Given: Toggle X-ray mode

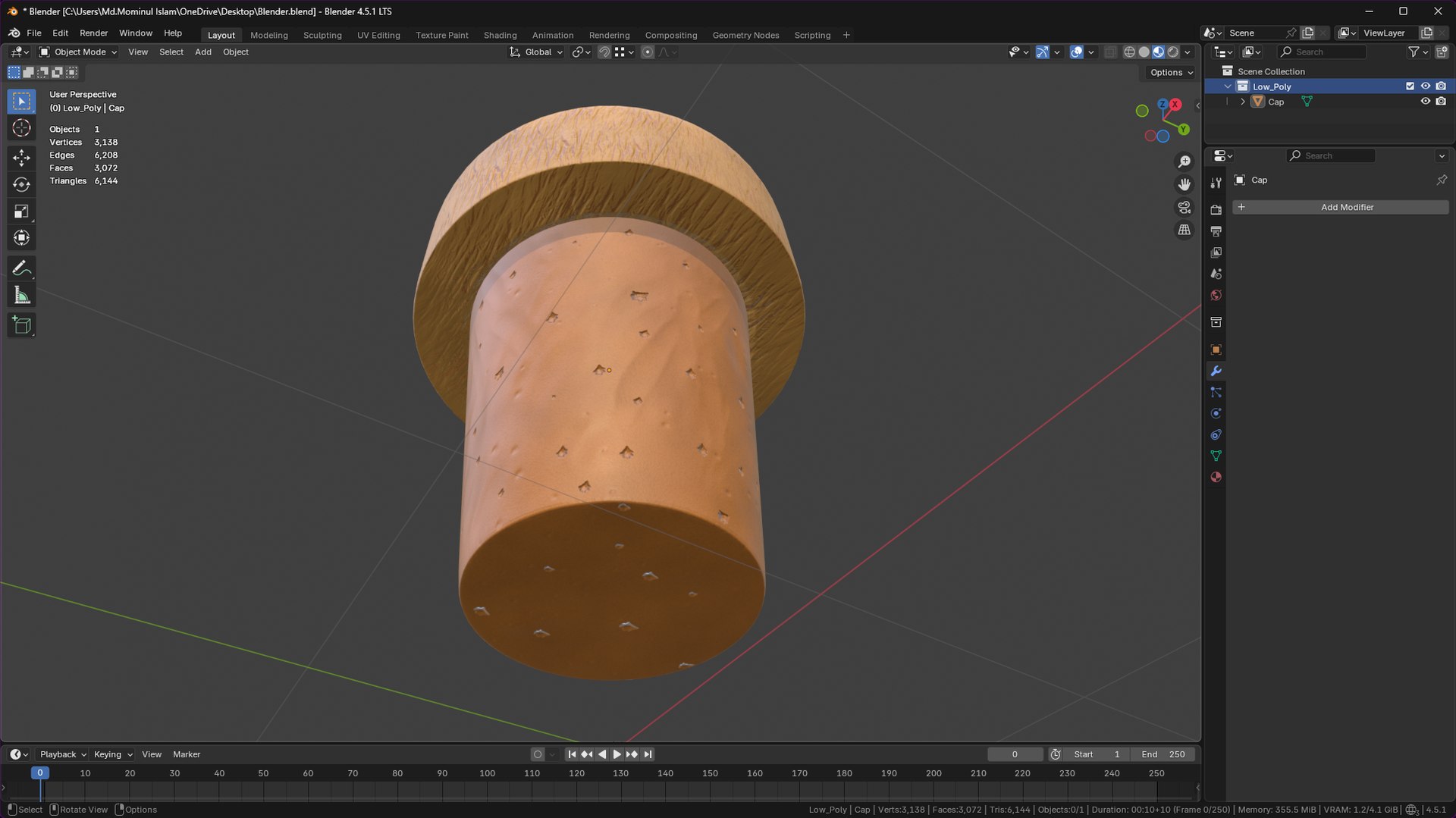Looking at the screenshot, I should 1110,52.
